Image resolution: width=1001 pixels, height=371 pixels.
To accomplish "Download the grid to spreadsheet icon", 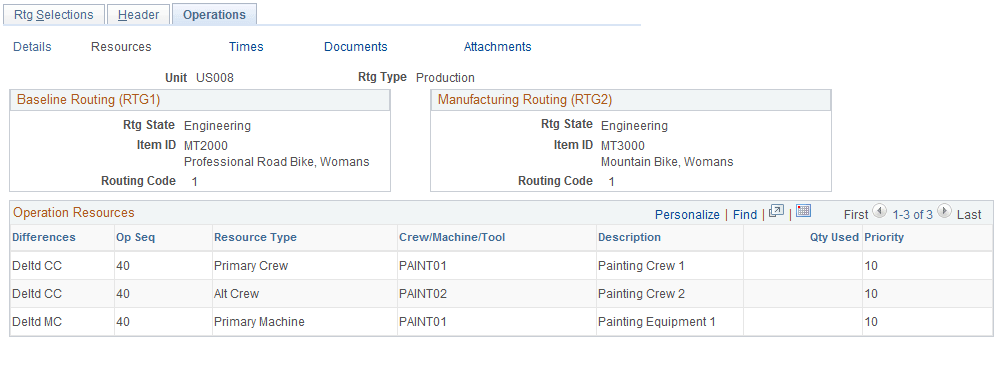I will coord(804,211).
